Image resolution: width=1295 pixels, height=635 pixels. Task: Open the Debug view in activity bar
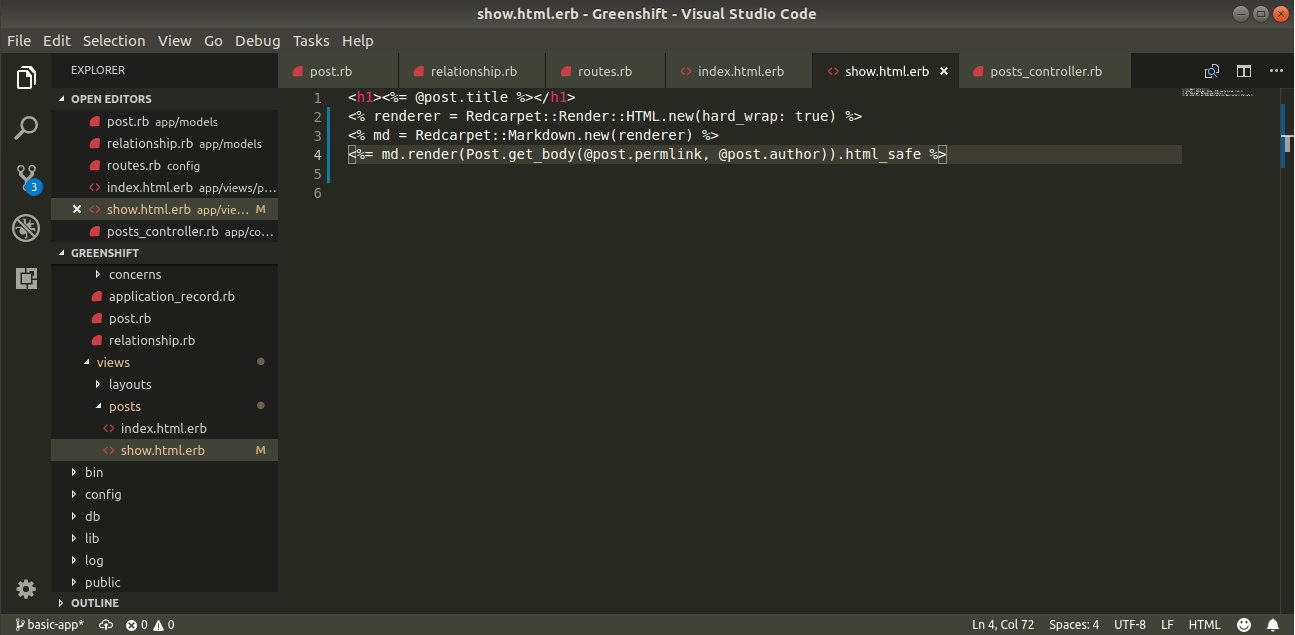click(26, 228)
